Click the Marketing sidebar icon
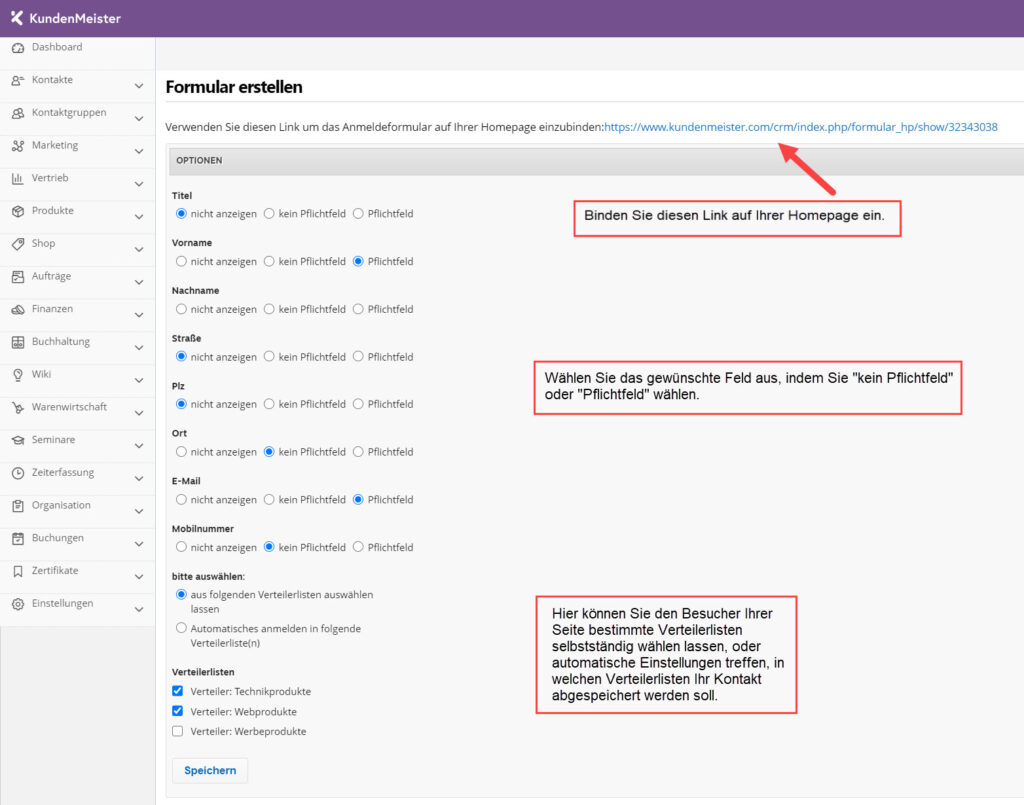 [18, 146]
